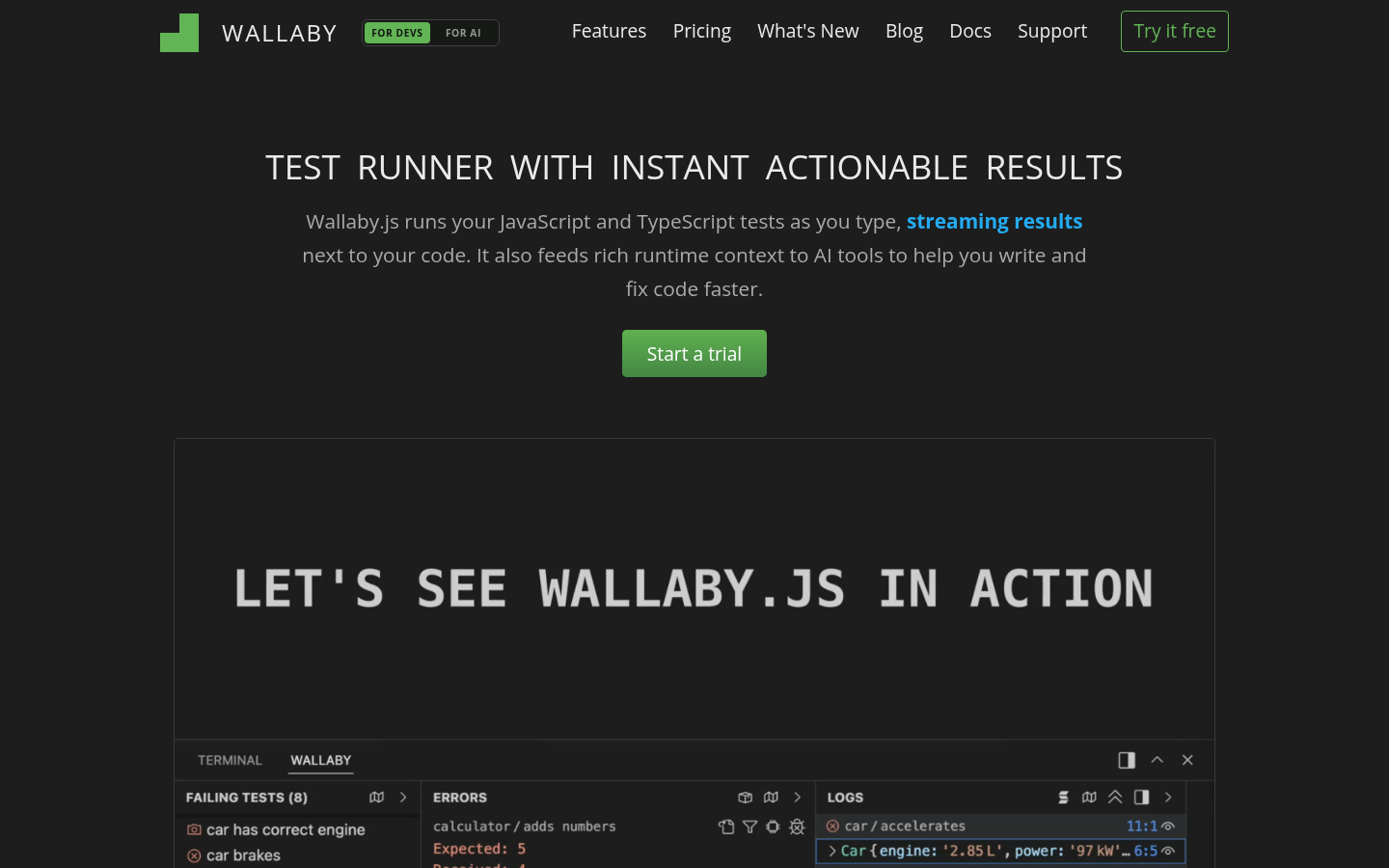This screenshot has height=868, width=1389.
Task: Expand the Errors section chevron
Action: [x=798, y=798]
